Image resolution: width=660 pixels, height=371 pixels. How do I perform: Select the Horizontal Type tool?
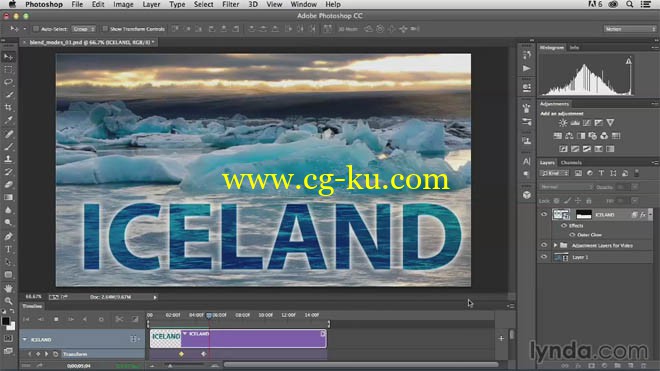pyautogui.click(x=8, y=249)
